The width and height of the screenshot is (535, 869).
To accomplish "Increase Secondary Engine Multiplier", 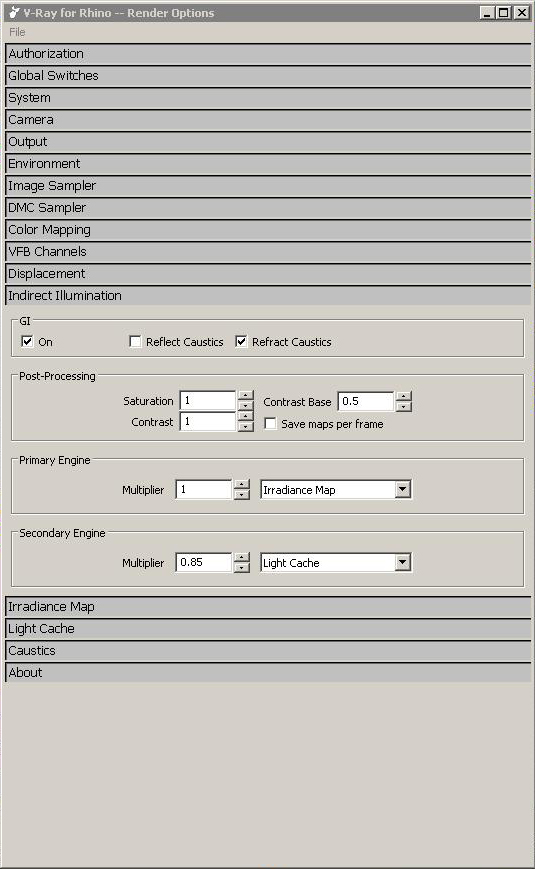I will point(241,558).
